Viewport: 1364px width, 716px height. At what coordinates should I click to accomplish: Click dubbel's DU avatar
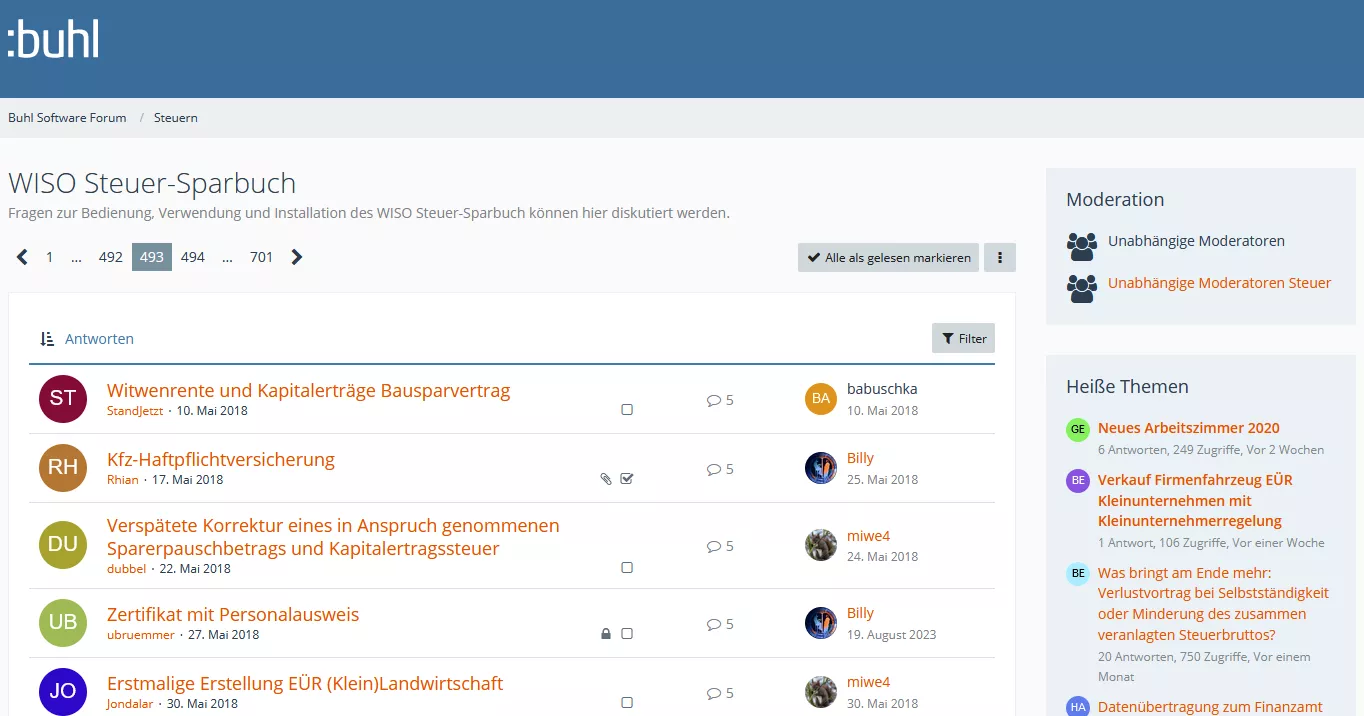[63, 545]
